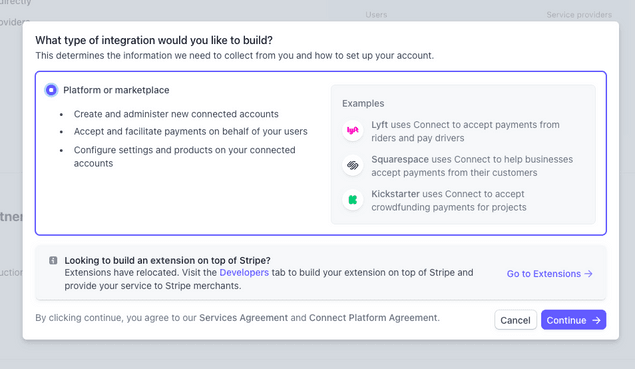The image size is (635, 369).
Task: Open the Services Agreement link
Action: tap(243, 318)
